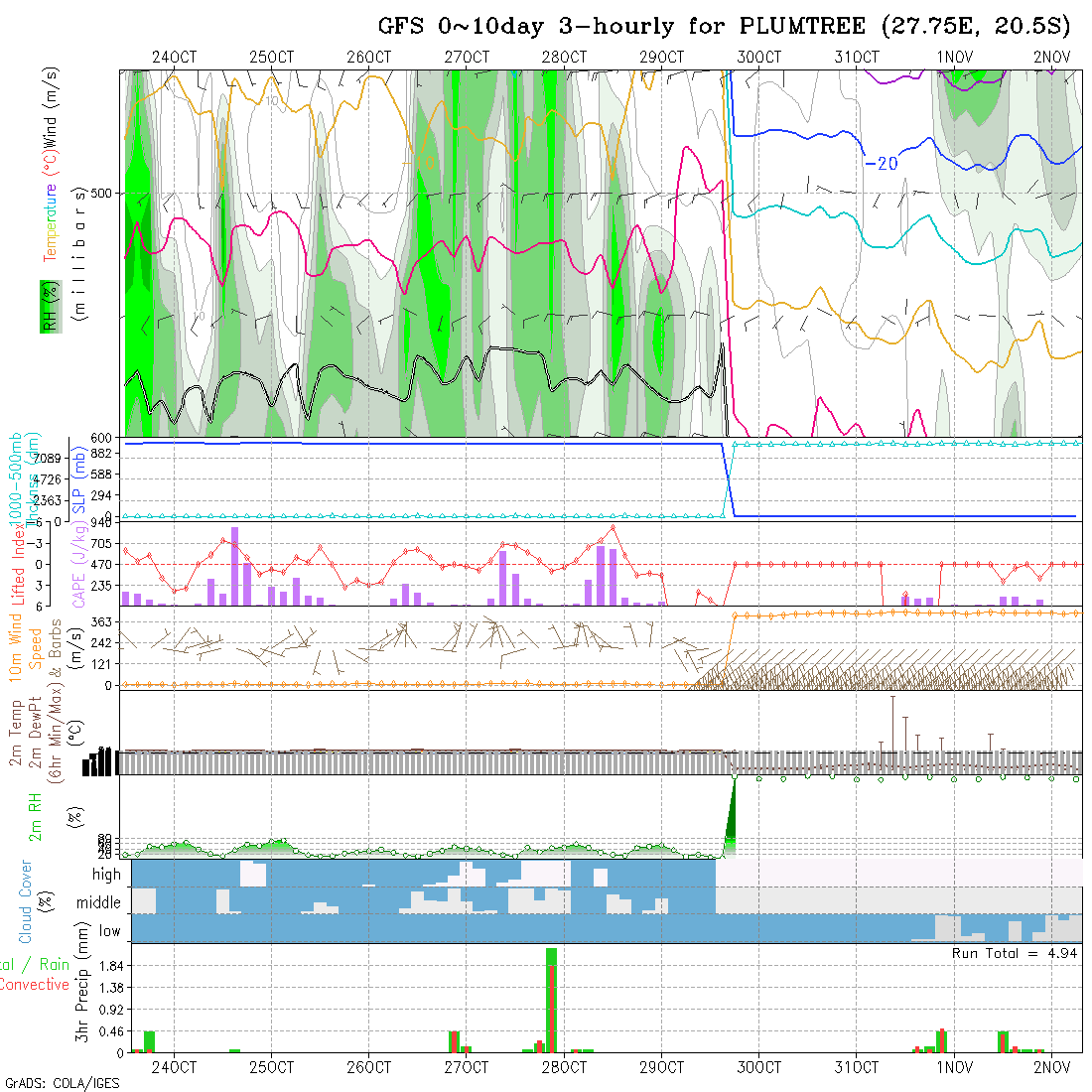Screen dimensions: 1092x1092
Task: Click the low cloud cover row label
Action: [109, 930]
